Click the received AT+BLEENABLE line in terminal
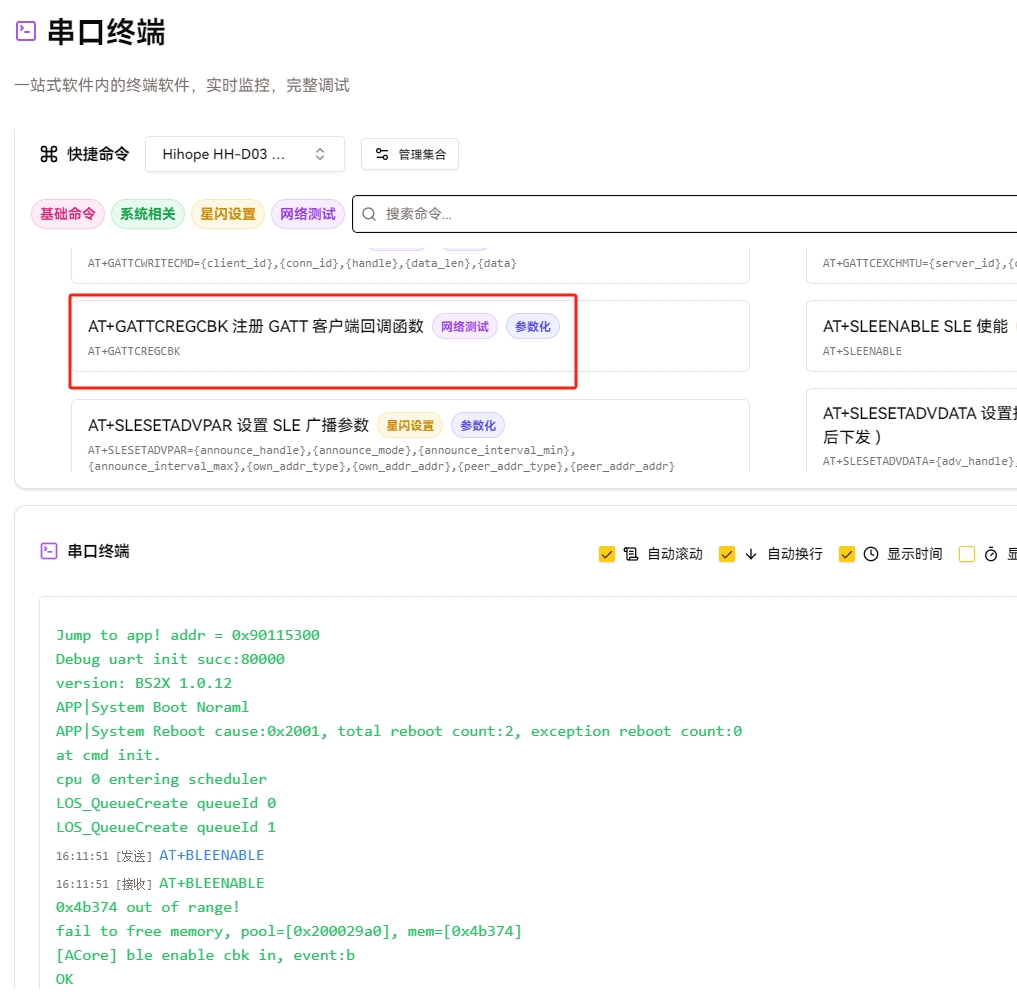 coord(211,883)
